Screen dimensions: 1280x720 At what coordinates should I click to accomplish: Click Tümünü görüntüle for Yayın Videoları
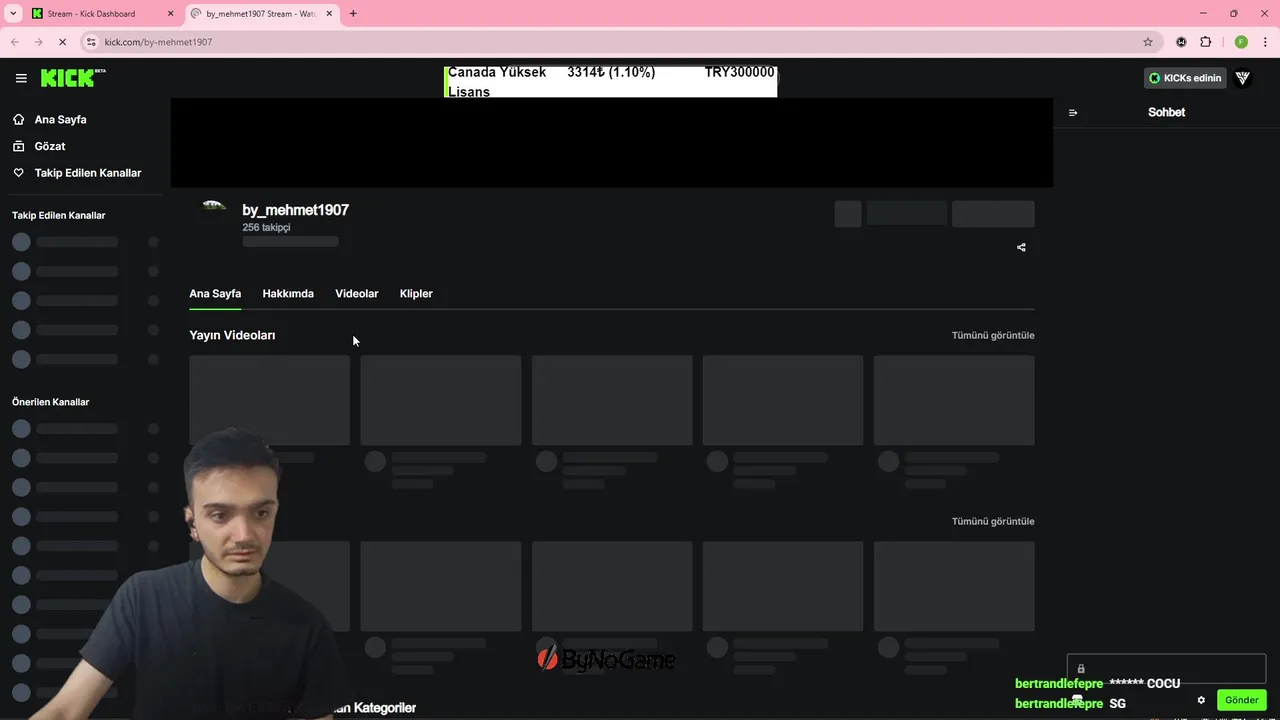[x=993, y=335]
